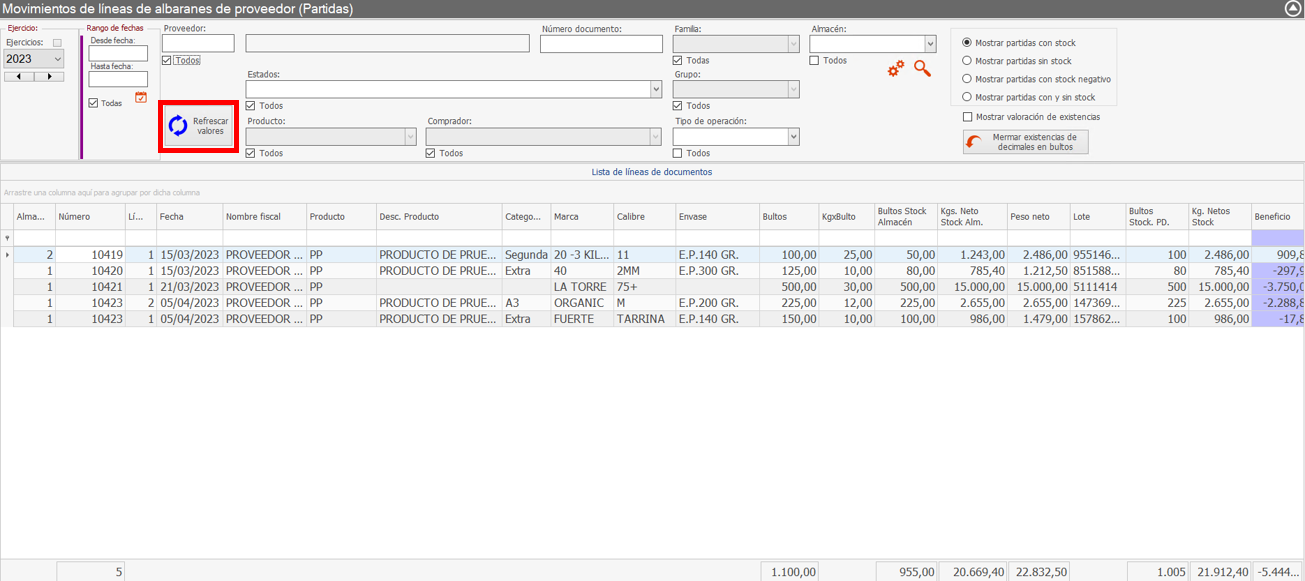Click the ORGANIC marca cell
Screen dimensions: 1305x581
point(582,303)
